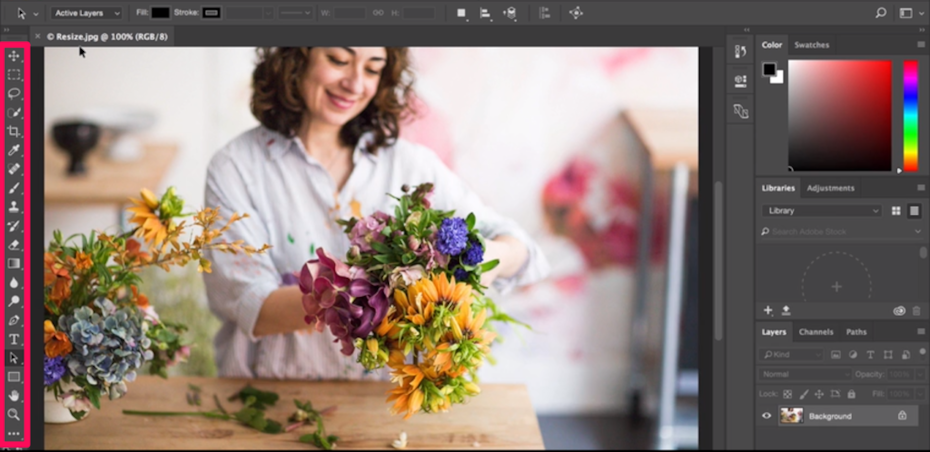
Task: Activate the Horizontal Type tool
Action: [x=14, y=339]
